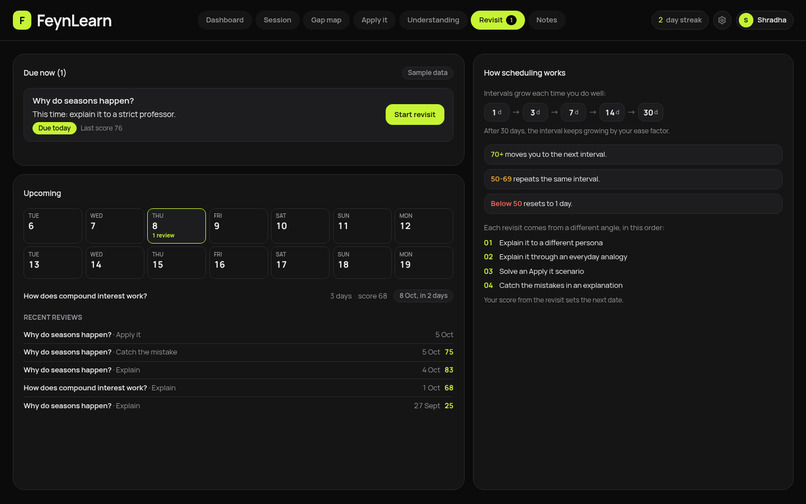Click step 03 'Solve an Apply it scenario'
806x504 pixels.
point(534,271)
